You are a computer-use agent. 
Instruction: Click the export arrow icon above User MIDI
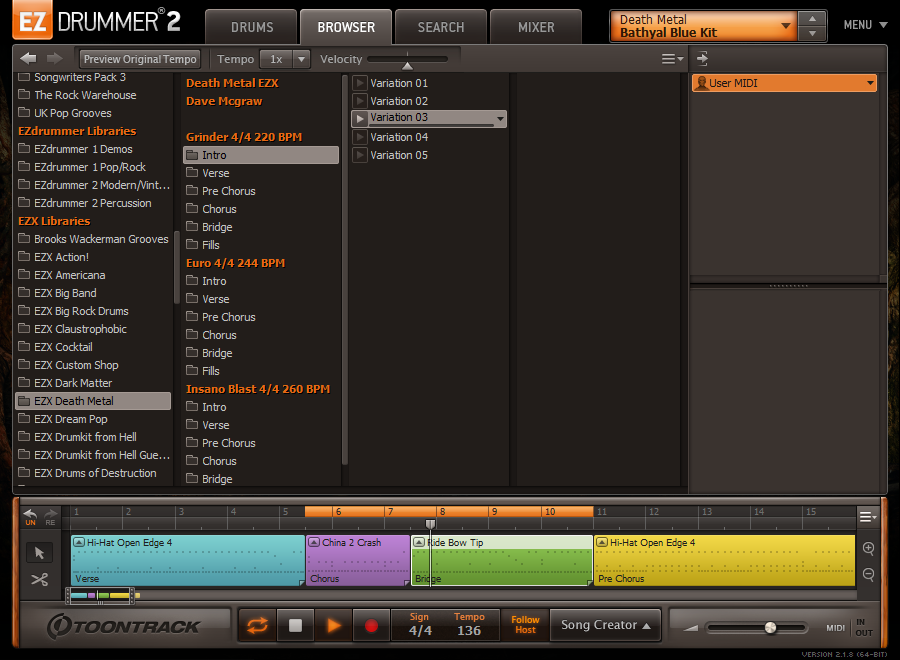point(702,59)
